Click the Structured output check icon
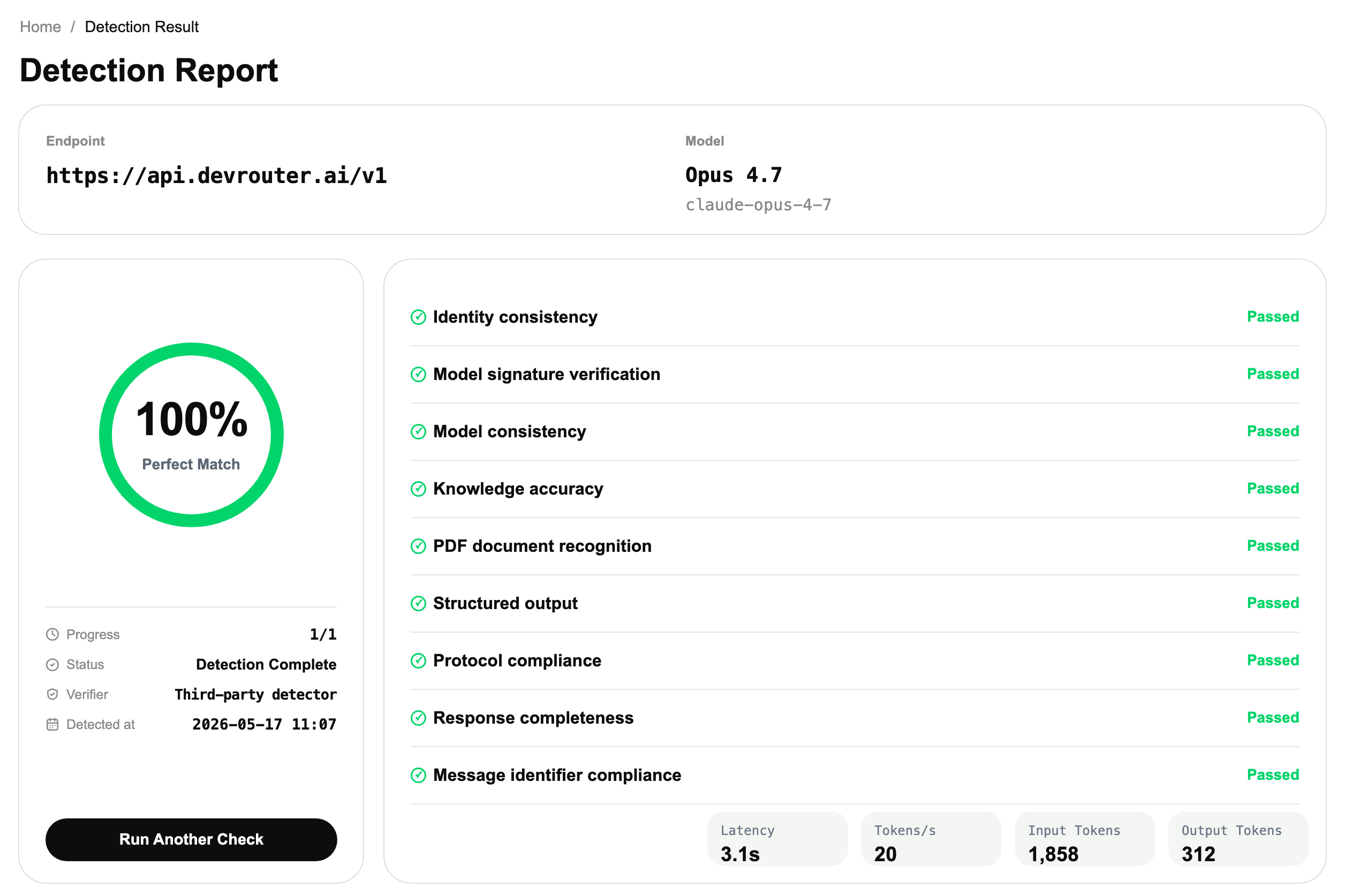This screenshot has height=896, width=1345. coord(418,603)
